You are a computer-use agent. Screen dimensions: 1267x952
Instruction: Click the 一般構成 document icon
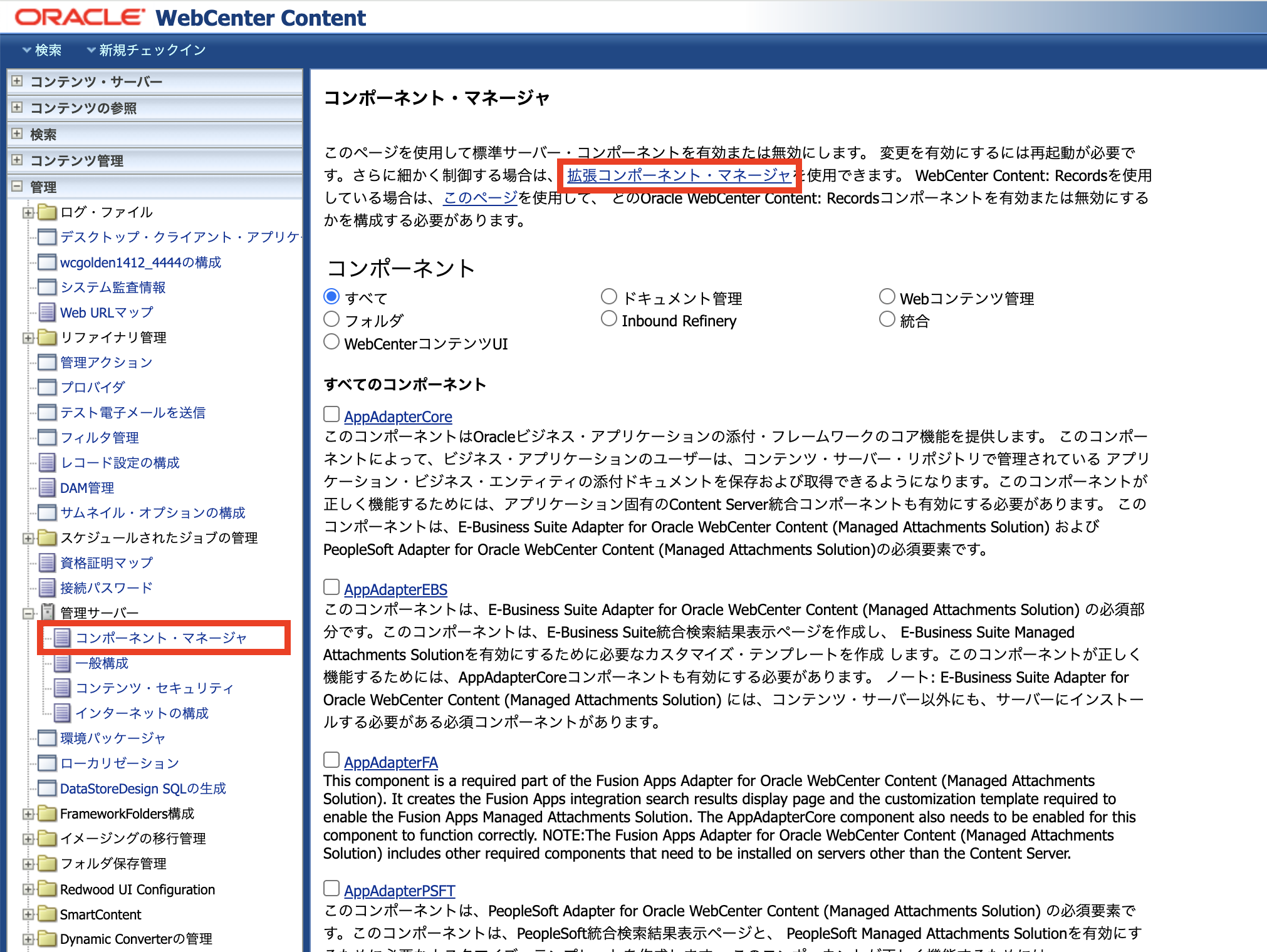point(62,663)
